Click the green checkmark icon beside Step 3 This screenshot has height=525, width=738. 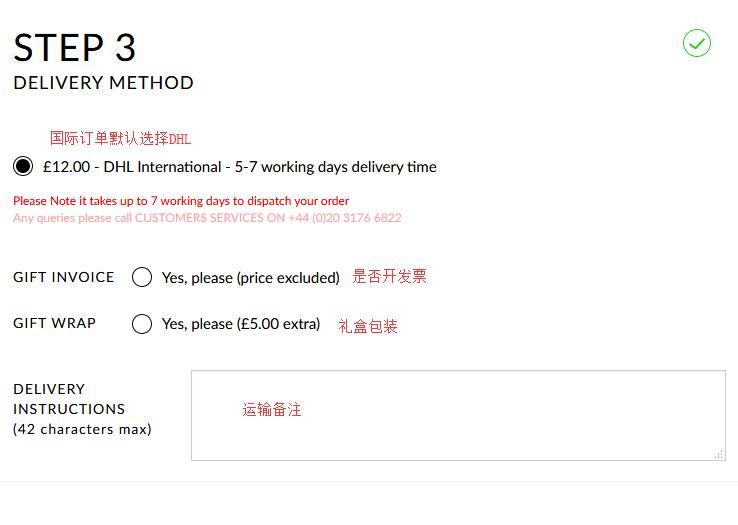click(697, 43)
